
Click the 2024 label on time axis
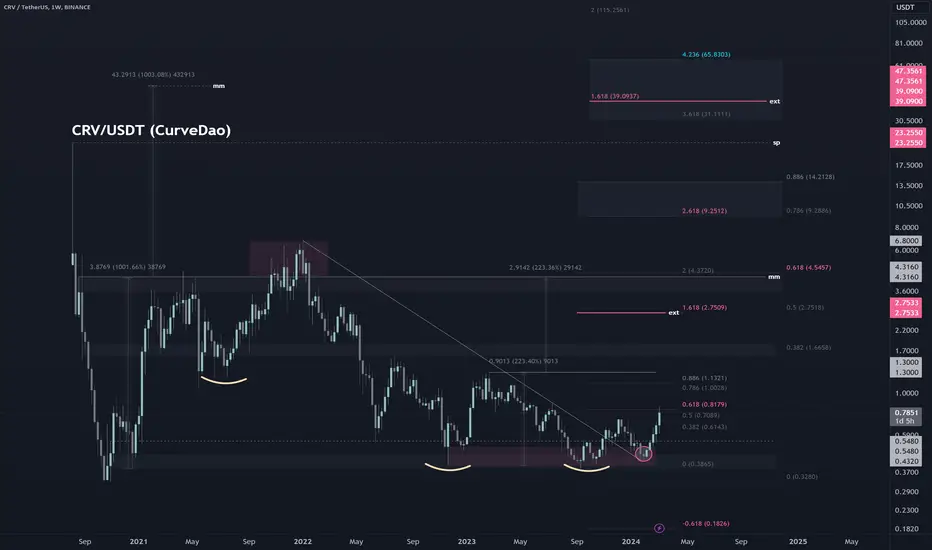(x=631, y=542)
